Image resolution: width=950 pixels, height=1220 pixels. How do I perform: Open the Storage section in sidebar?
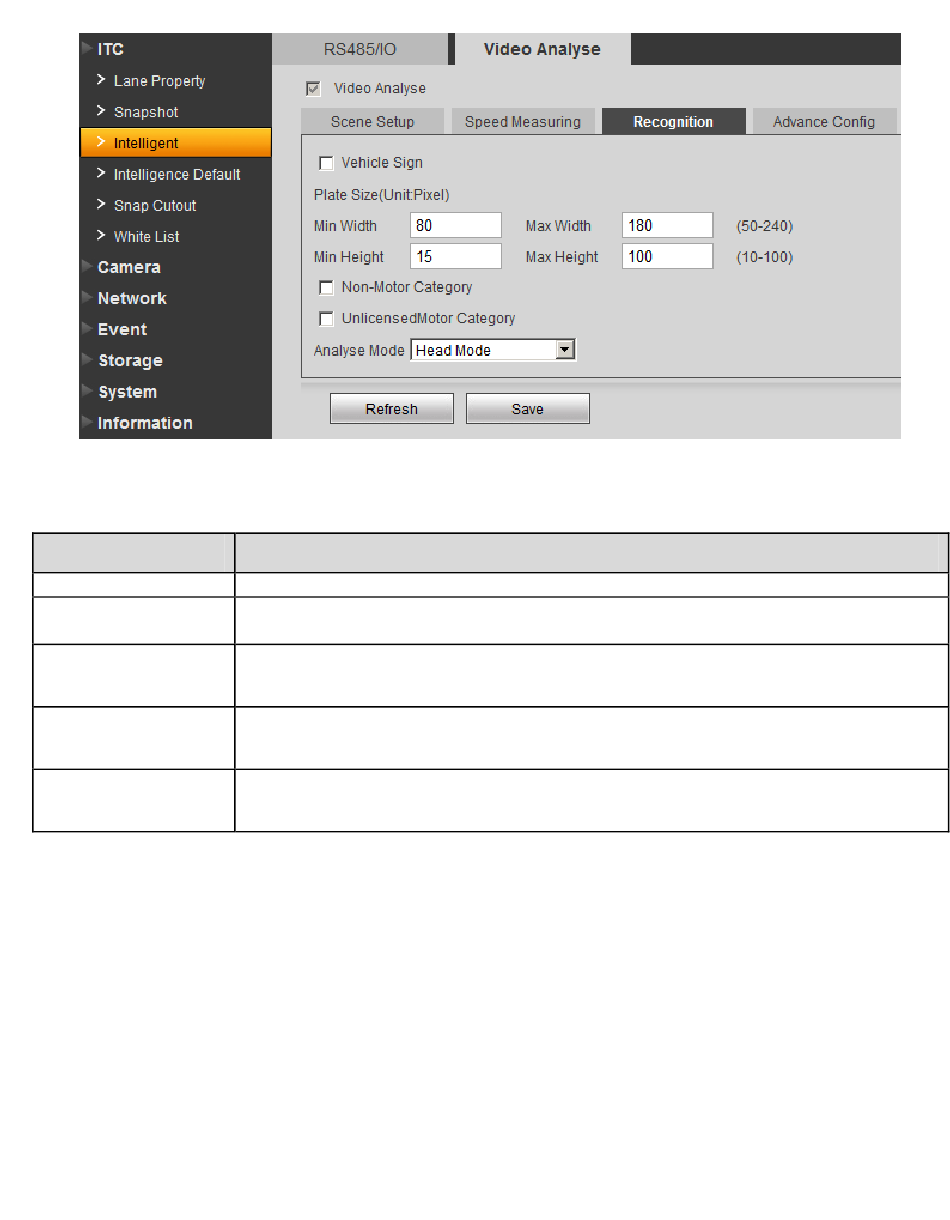tap(129, 361)
